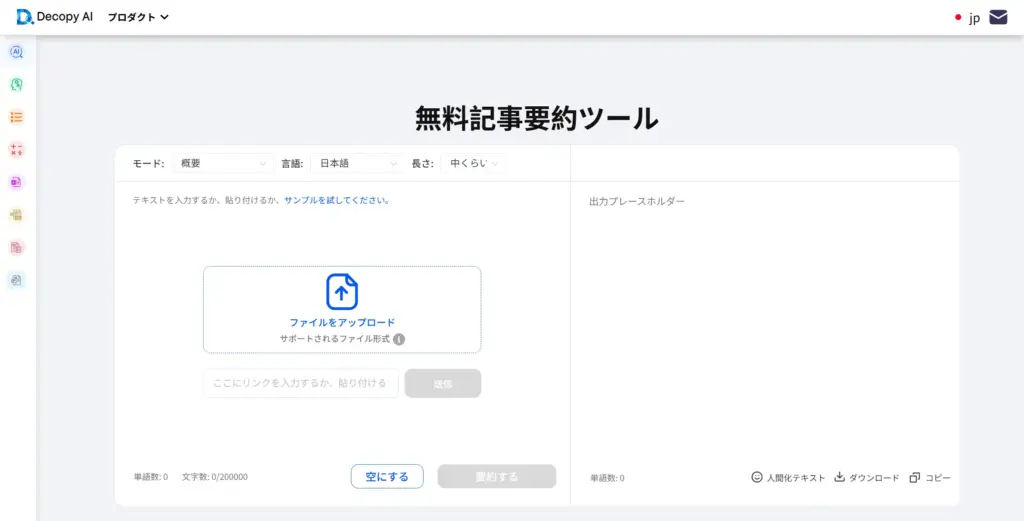Click the supported file formats info icon
The width and height of the screenshot is (1024, 521).
click(399, 339)
